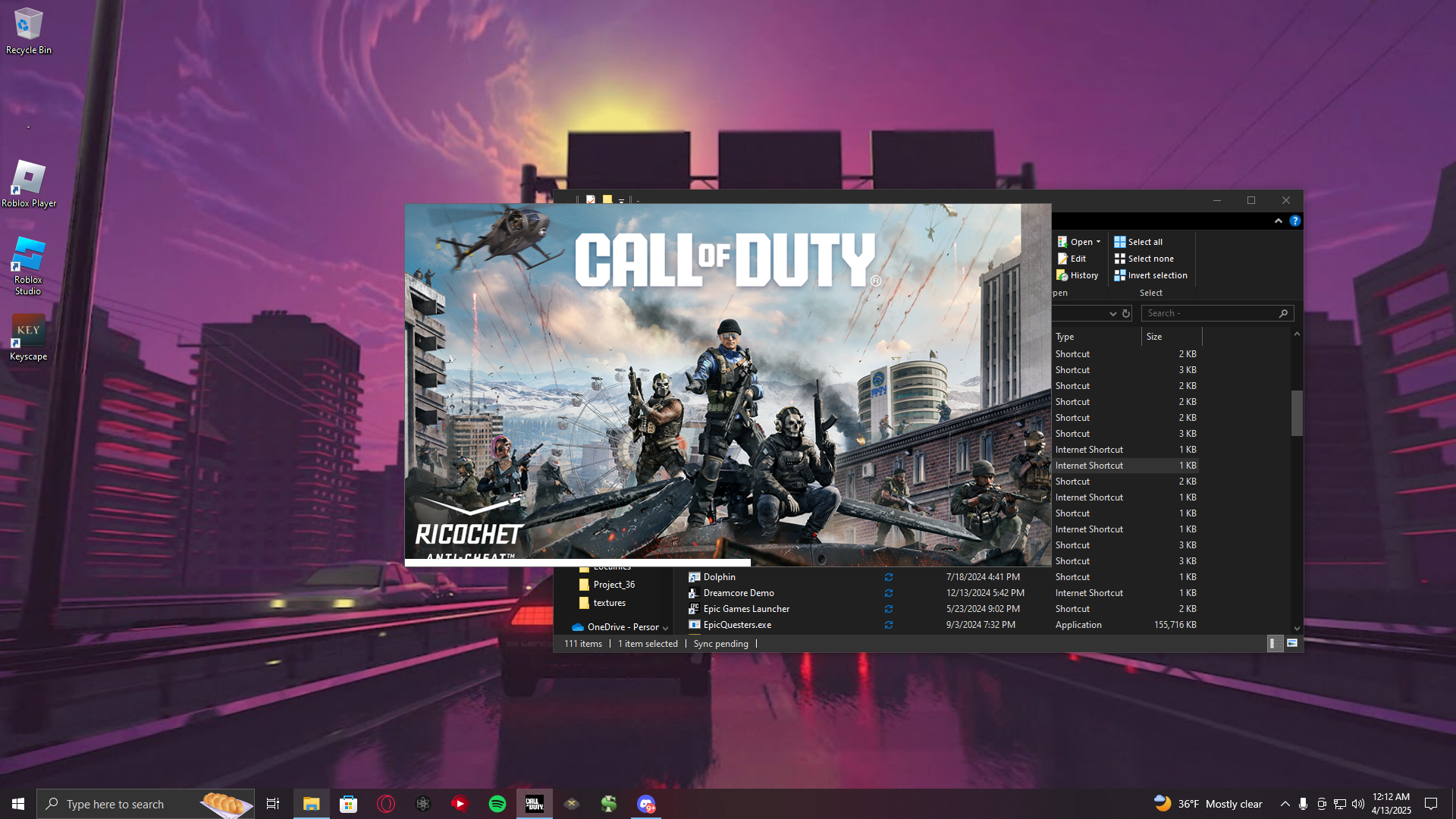Click the file list vertical scrollbar thumb

(x=1297, y=413)
